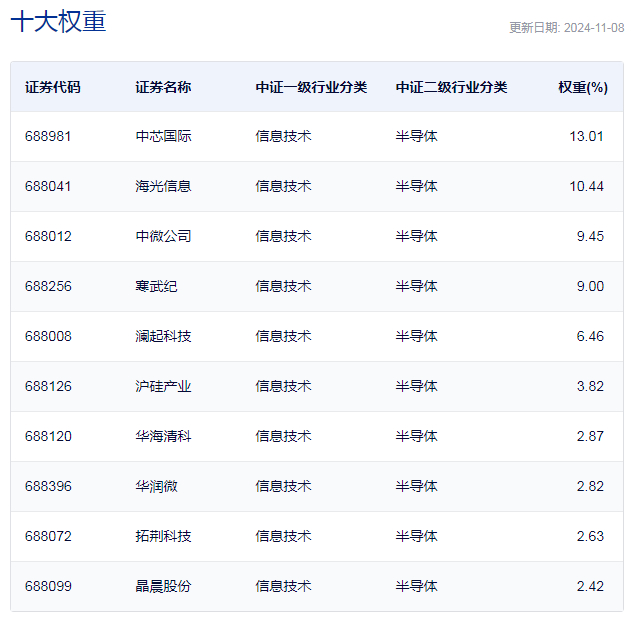Click the 证券代码 column header

click(53, 87)
